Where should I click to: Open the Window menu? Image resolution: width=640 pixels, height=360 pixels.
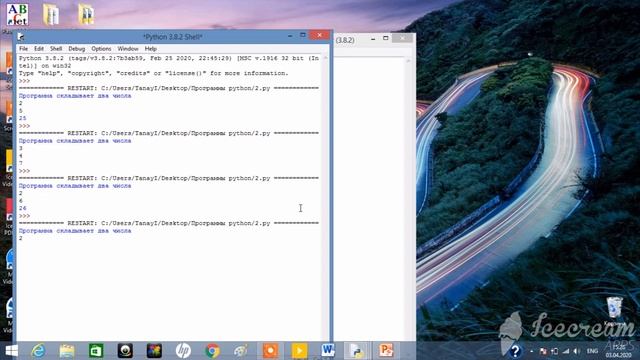(128, 49)
